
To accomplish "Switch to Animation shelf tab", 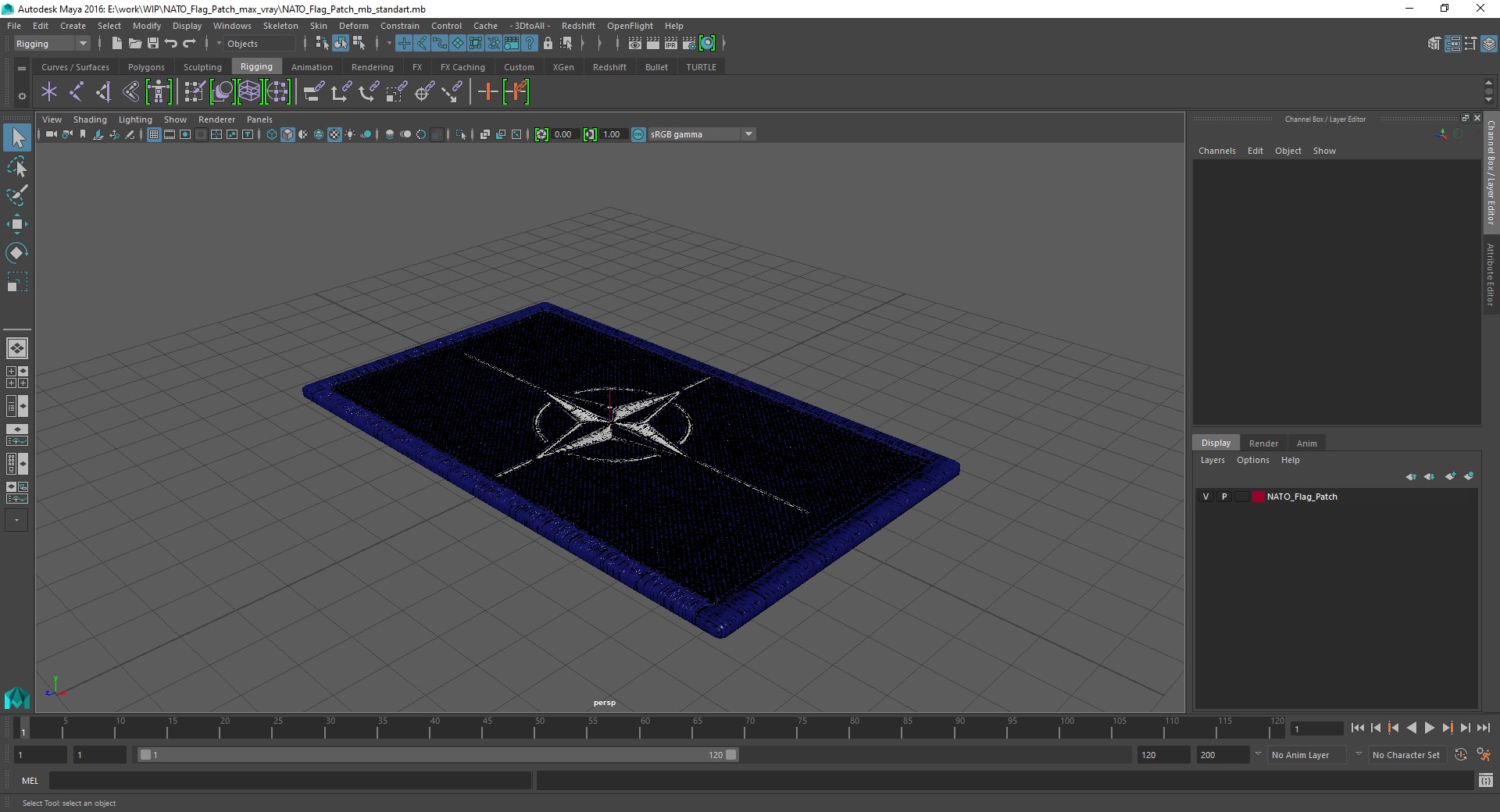I will tap(312, 67).
